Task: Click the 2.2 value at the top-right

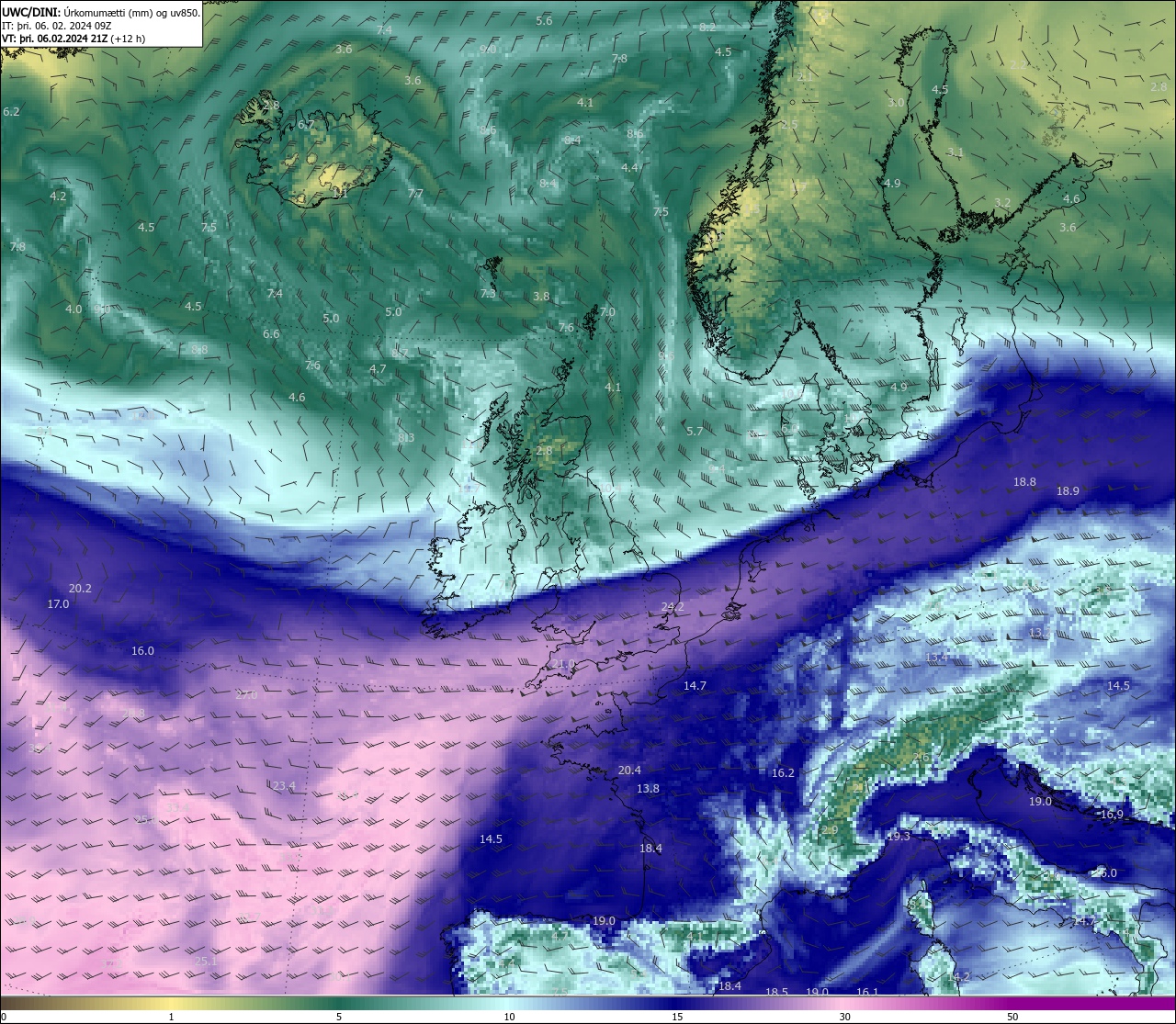Action: 1018,65
